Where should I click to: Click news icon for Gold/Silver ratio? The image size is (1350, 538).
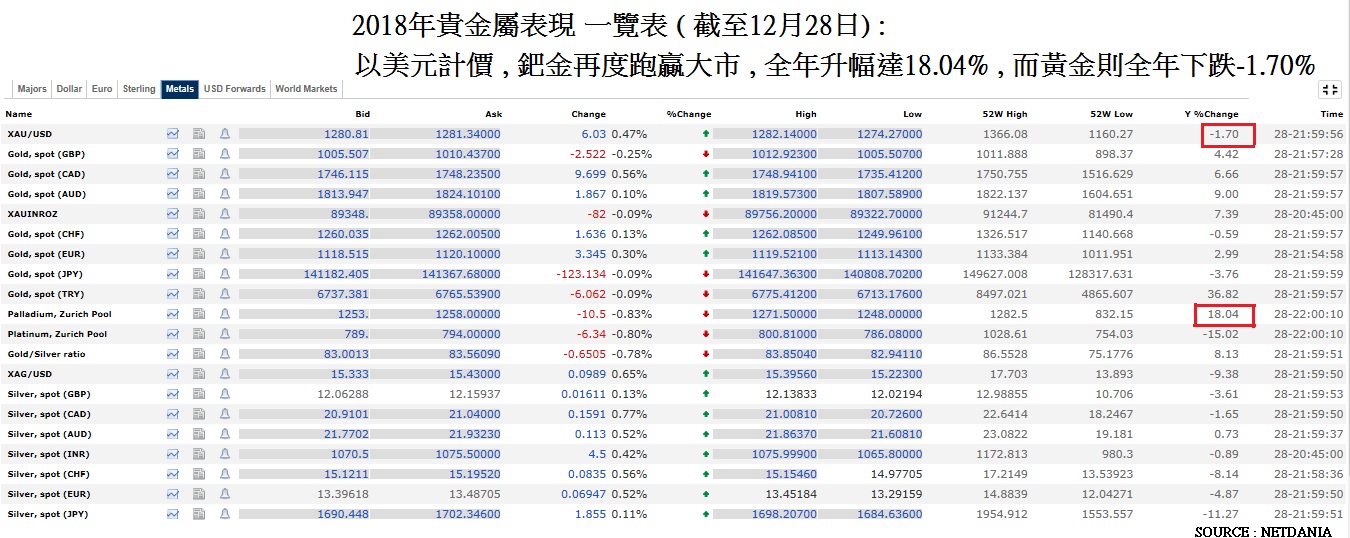click(x=199, y=354)
